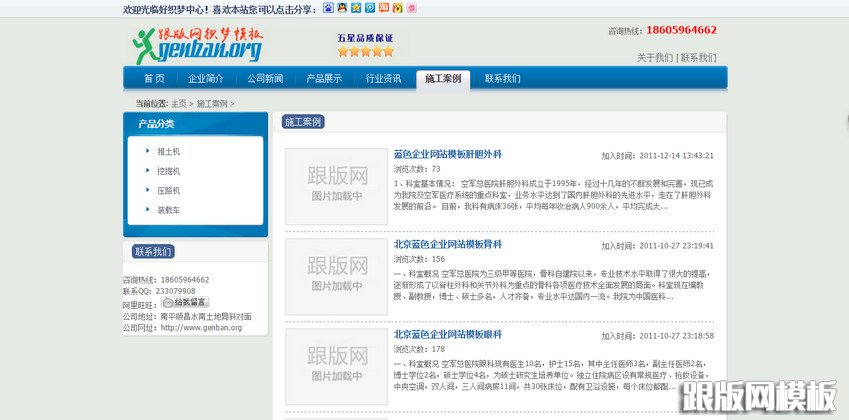
Task: Open thumbnail of the 肝胆外科 article
Action: pos(337,186)
